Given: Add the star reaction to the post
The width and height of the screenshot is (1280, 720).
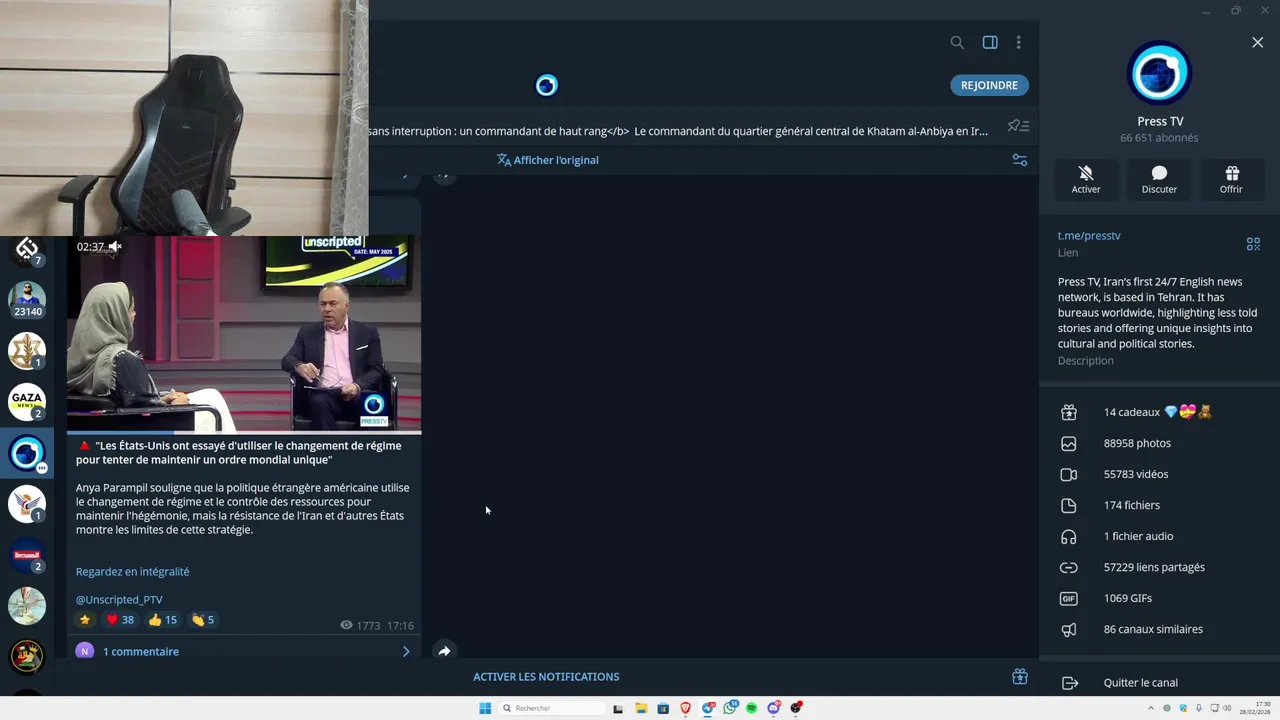Looking at the screenshot, I should point(85,620).
